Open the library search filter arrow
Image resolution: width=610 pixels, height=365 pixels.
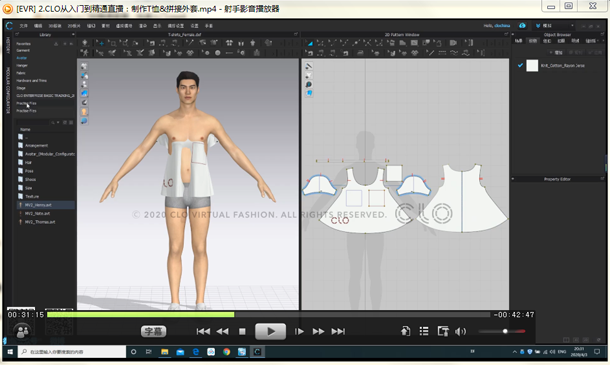click(58, 122)
